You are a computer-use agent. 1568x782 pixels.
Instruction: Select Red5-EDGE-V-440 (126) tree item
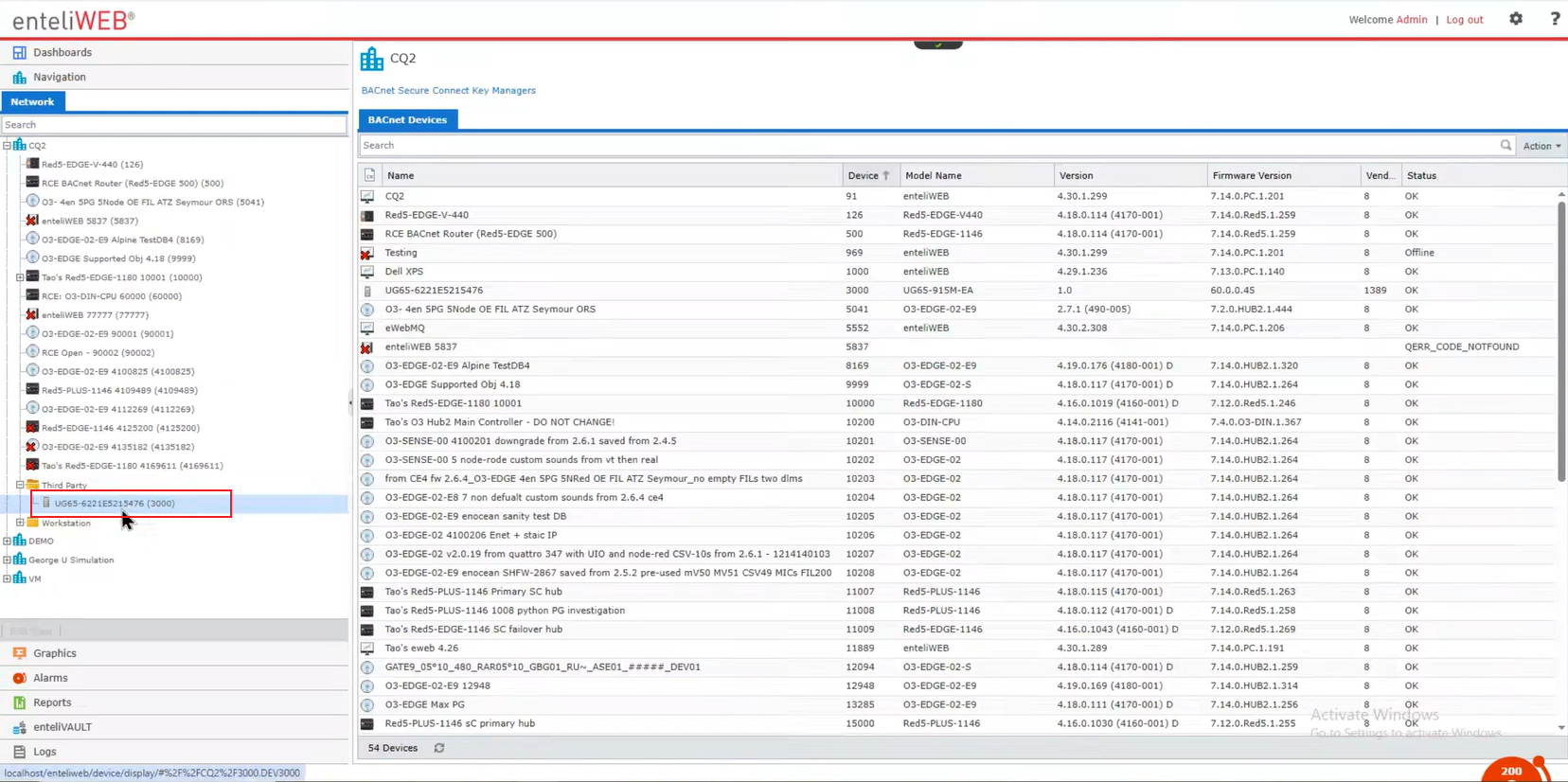[92, 165]
